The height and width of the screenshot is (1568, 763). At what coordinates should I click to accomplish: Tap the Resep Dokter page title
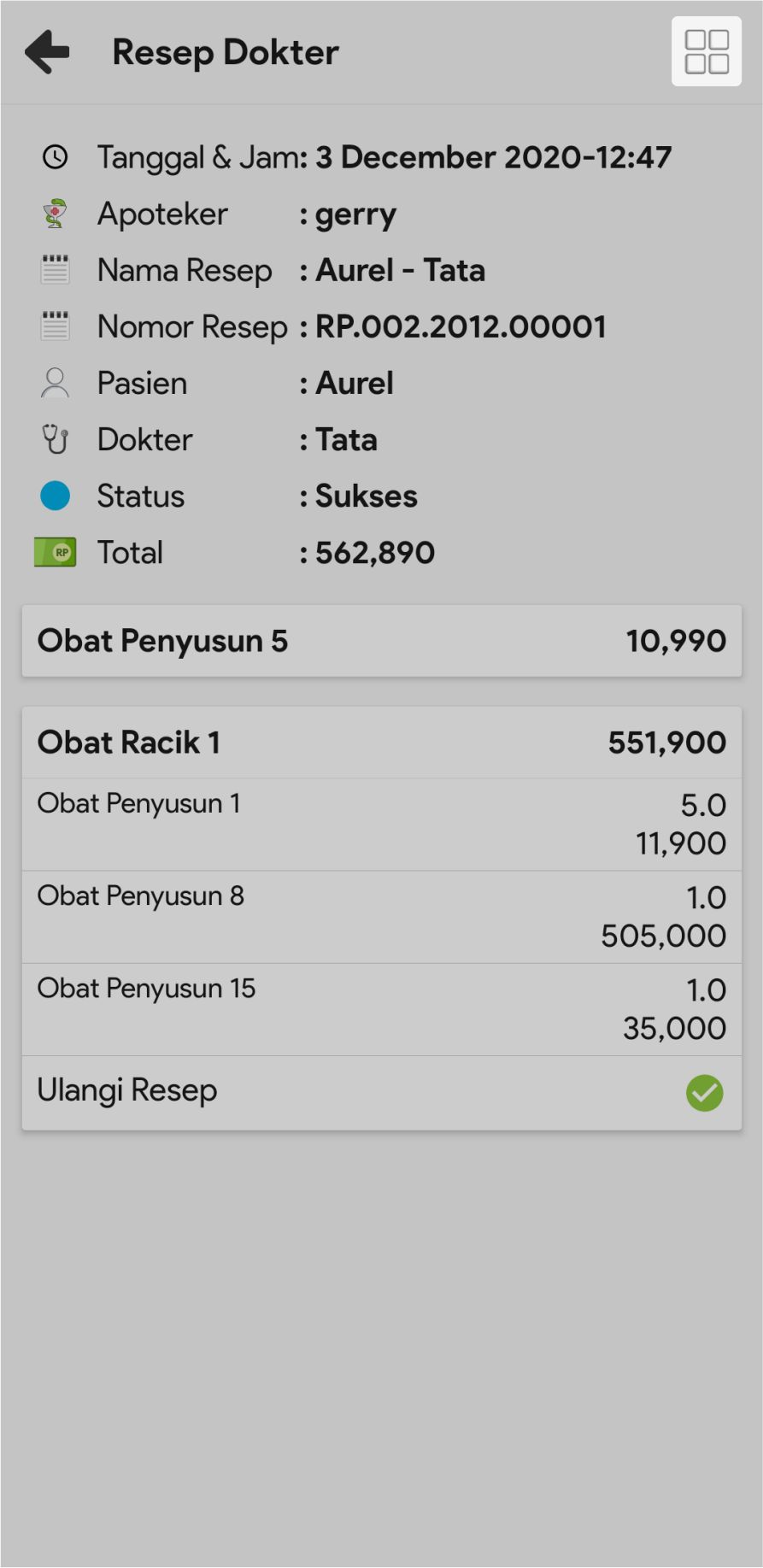(x=226, y=52)
